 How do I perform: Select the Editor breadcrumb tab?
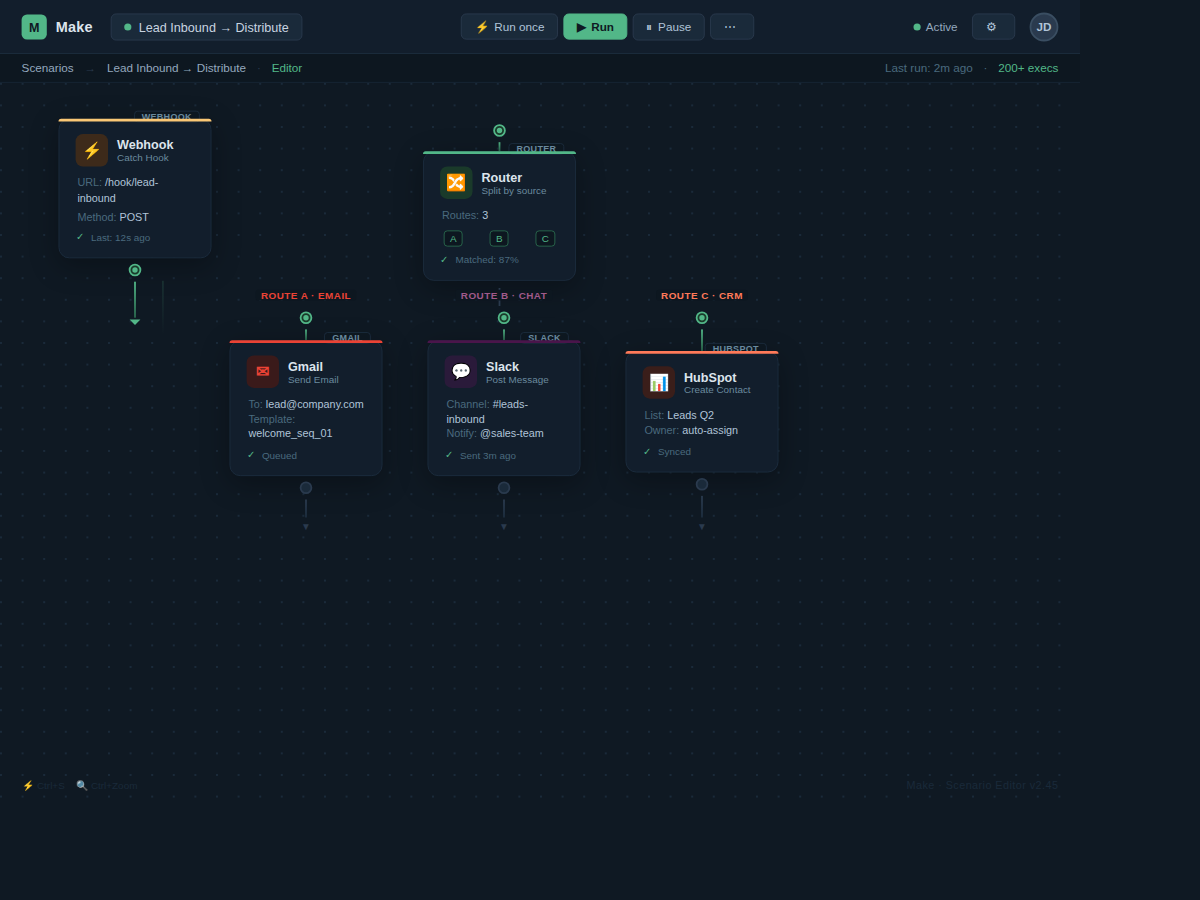point(287,68)
